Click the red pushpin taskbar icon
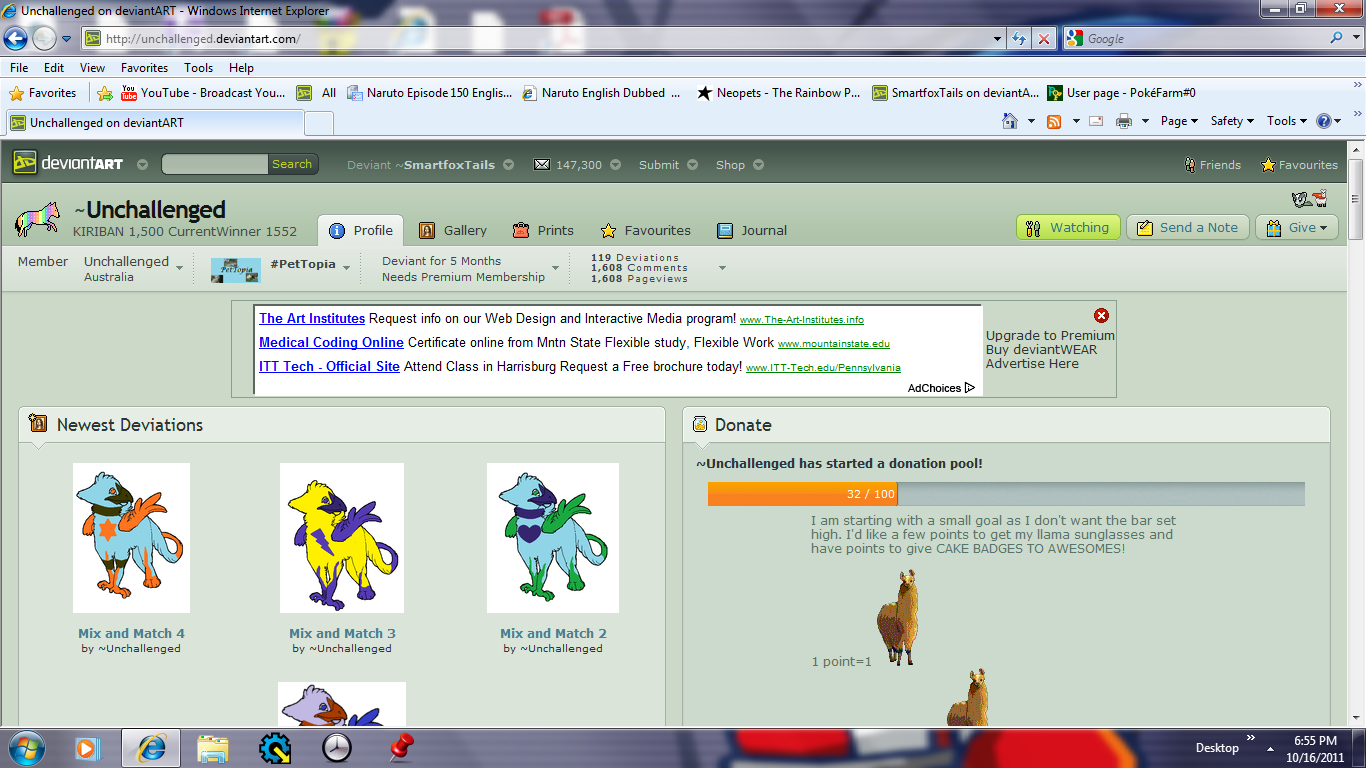Screen dimensions: 1366x768 [x=401, y=747]
